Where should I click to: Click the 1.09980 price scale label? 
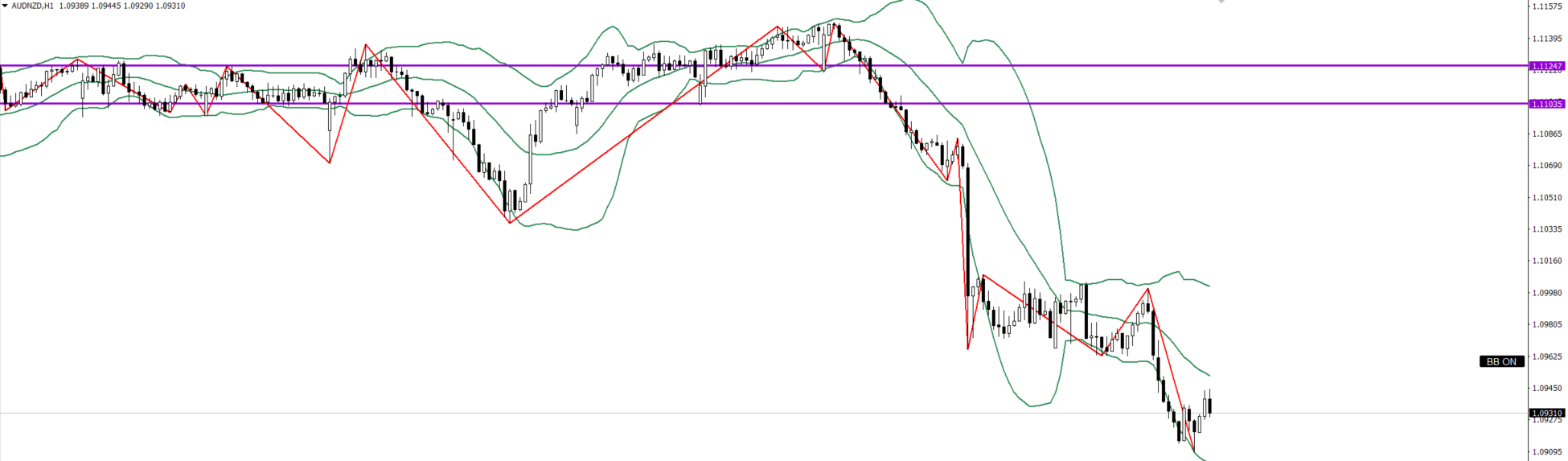pos(1547,293)
